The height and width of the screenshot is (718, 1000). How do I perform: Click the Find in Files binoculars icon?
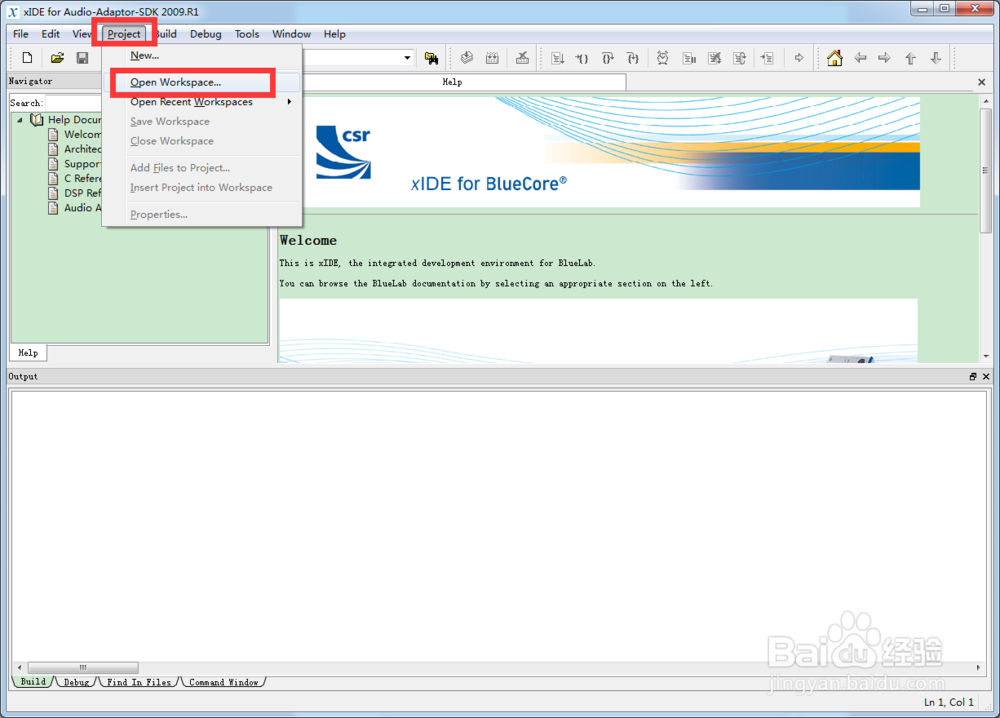pyautogui.click(x=432, y=58)
